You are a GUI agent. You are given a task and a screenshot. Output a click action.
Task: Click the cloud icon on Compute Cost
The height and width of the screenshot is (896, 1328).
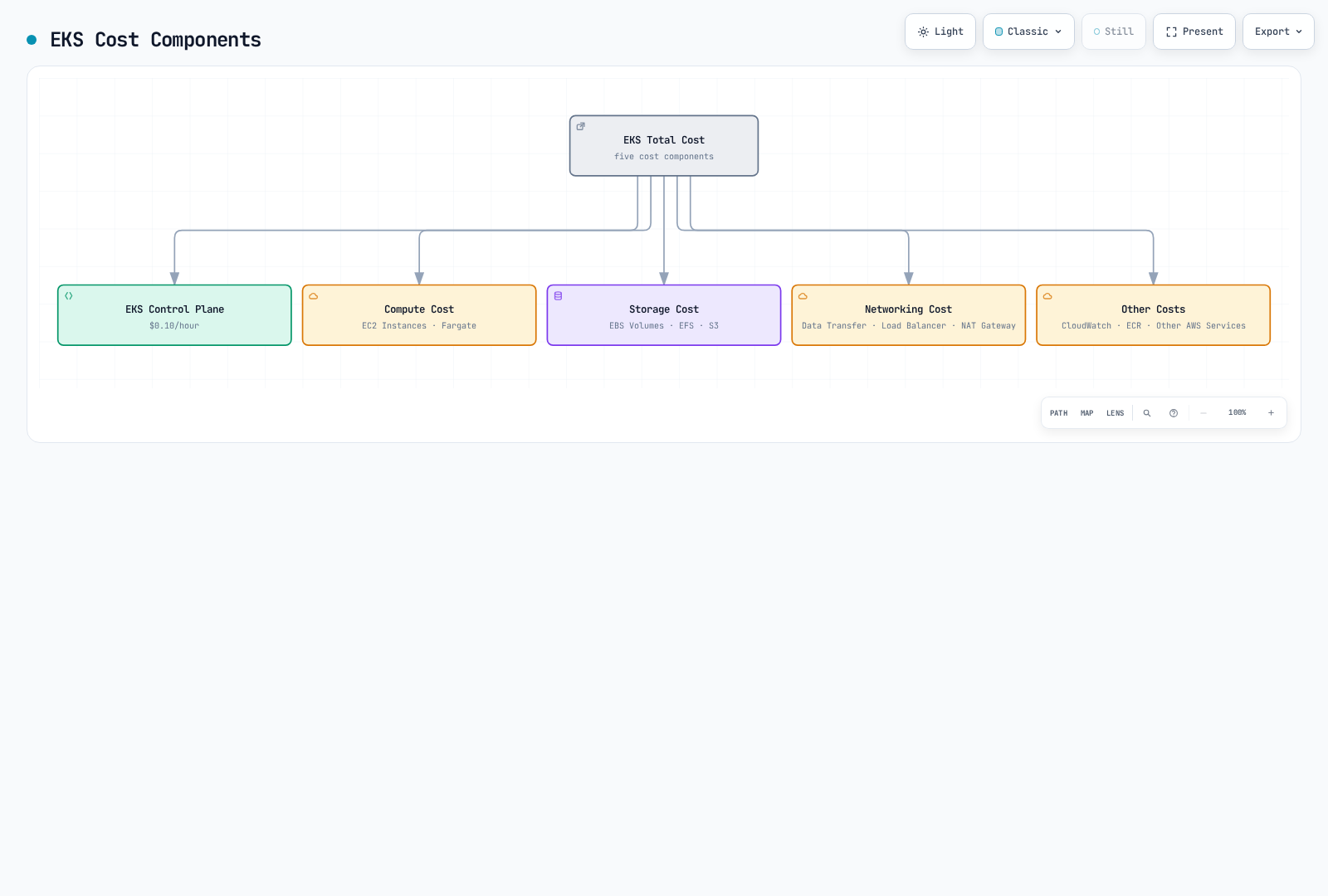pyautogui.click(x=314, y=296)
